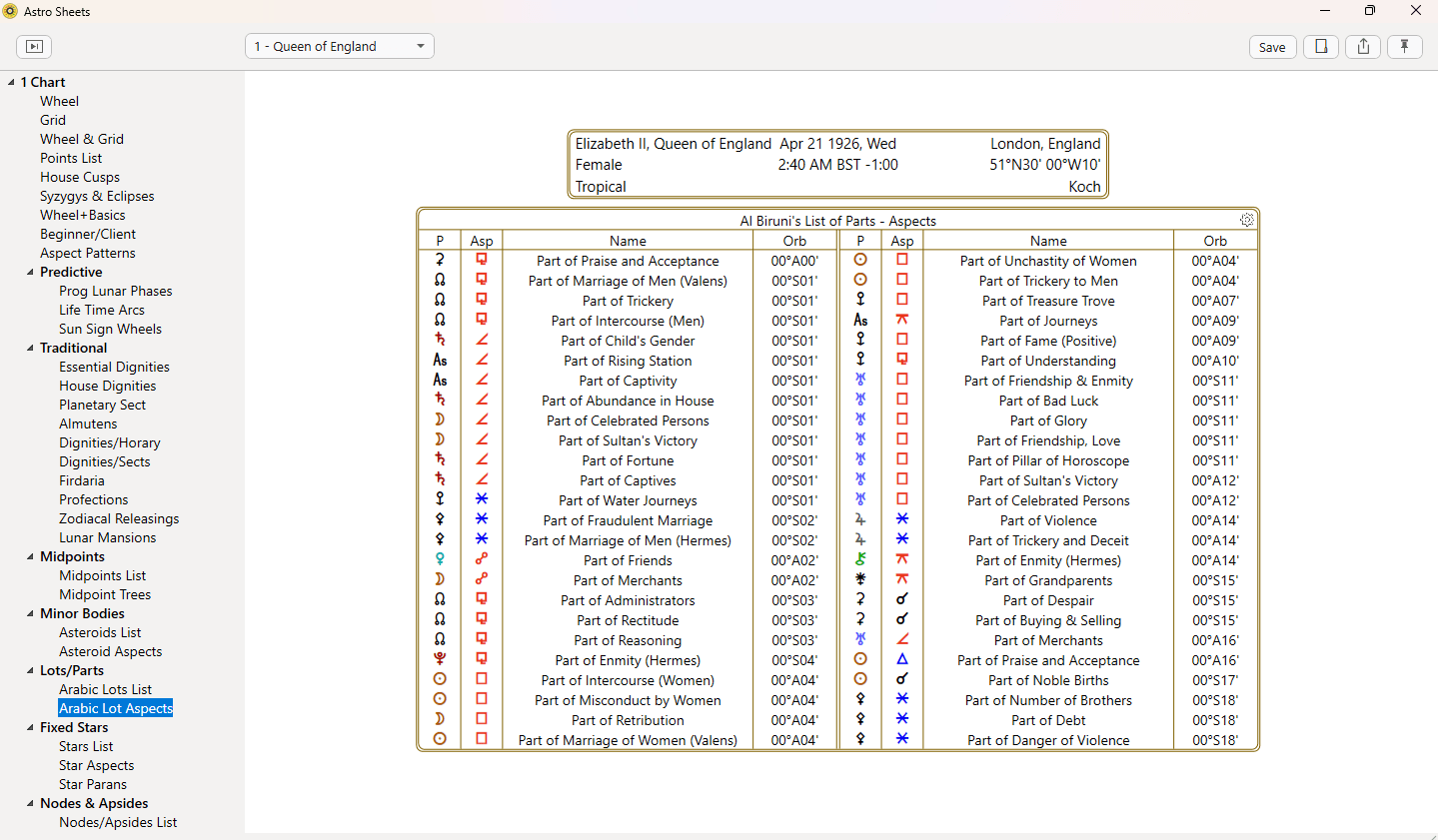Image resolution: width=1438 pixels, height=840 pixels.
Task: Select Arabic Lots List
Action: pos(105,689)
